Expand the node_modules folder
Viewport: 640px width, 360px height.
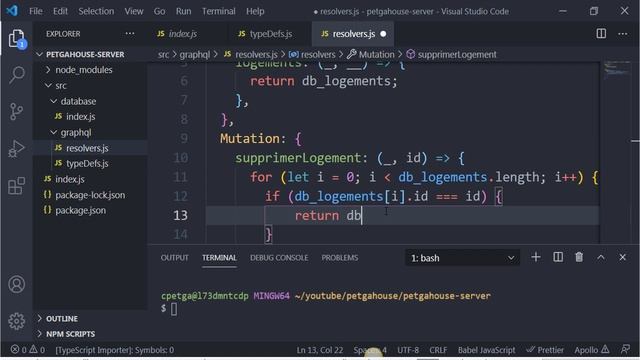click(84, 70)
